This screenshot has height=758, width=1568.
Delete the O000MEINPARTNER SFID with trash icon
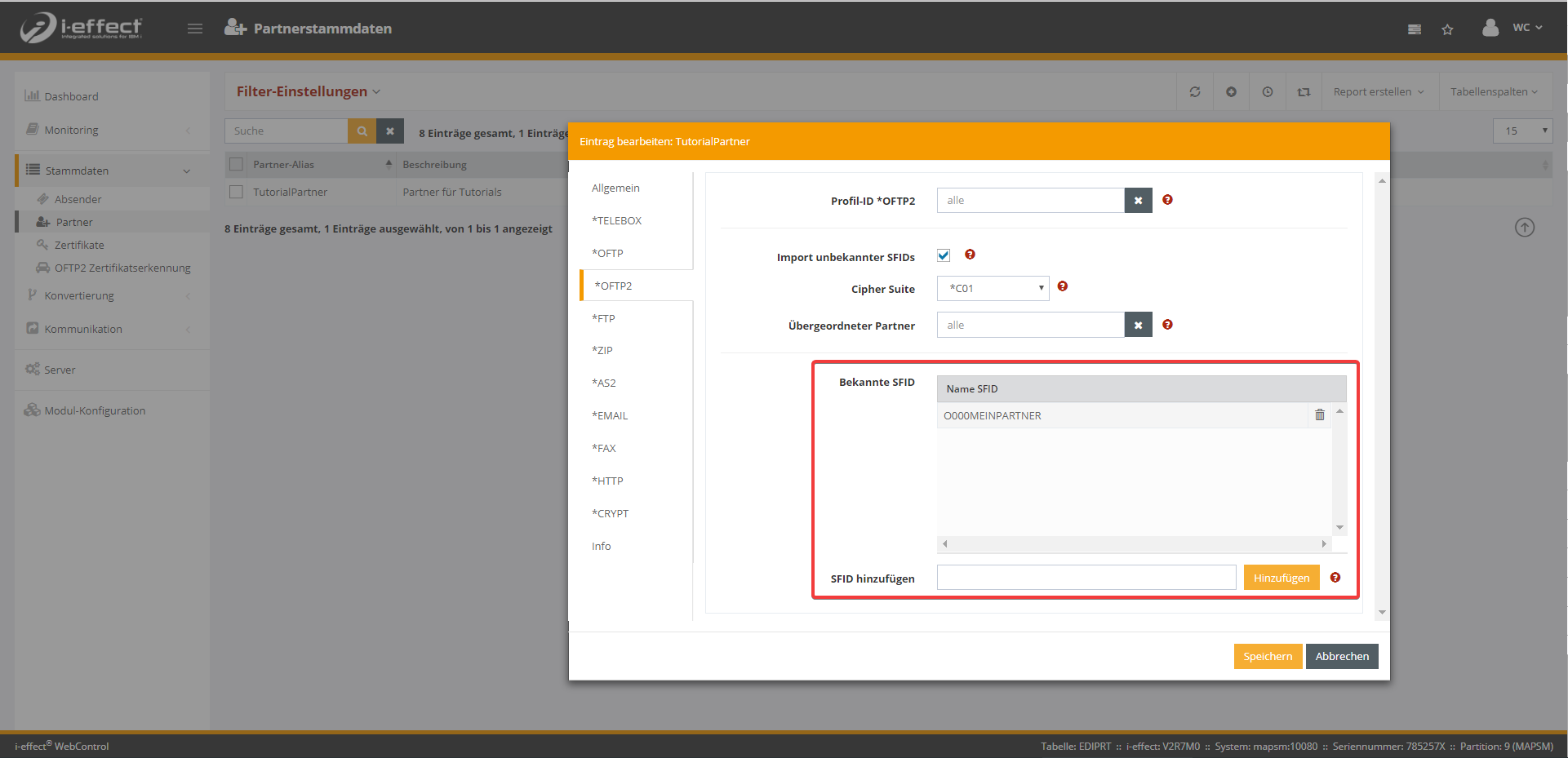coord(1319,415)
